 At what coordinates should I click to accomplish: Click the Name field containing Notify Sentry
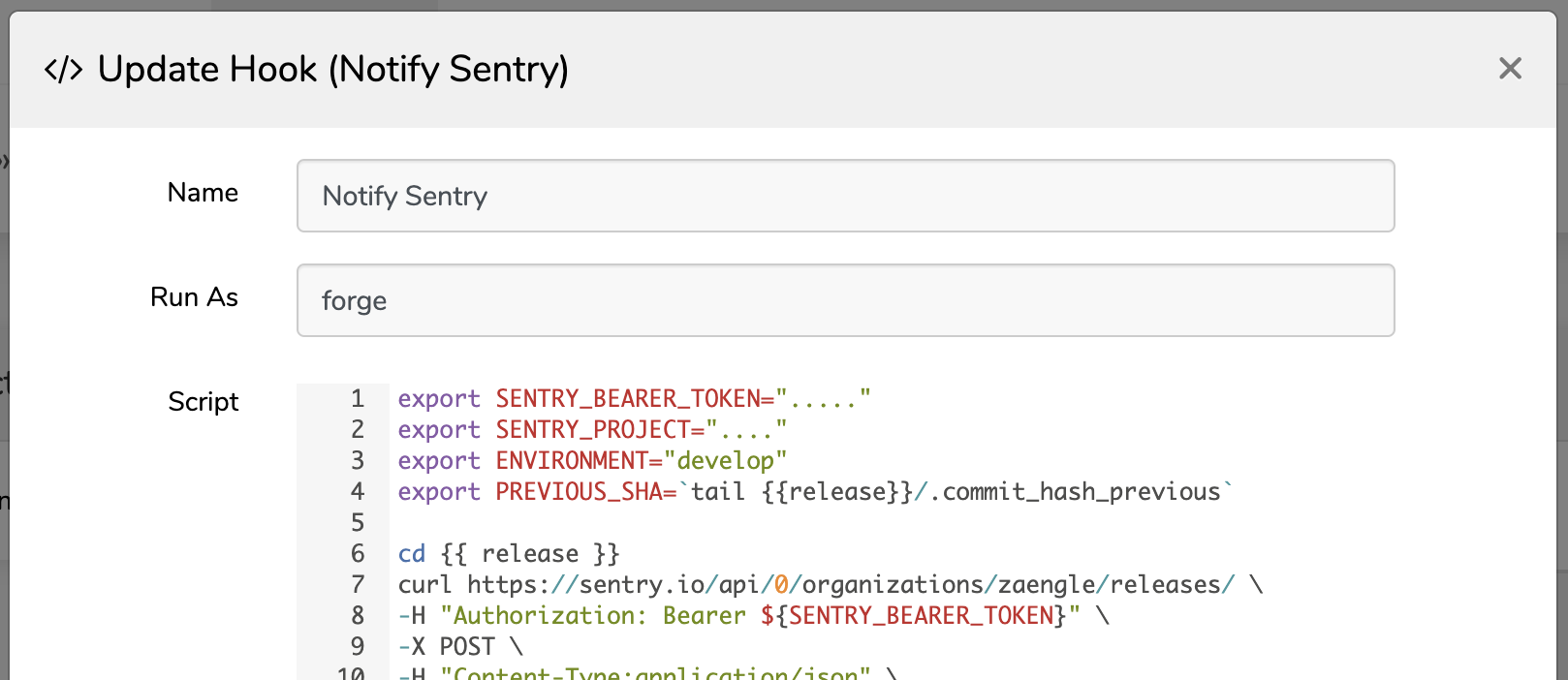point(845,196)
